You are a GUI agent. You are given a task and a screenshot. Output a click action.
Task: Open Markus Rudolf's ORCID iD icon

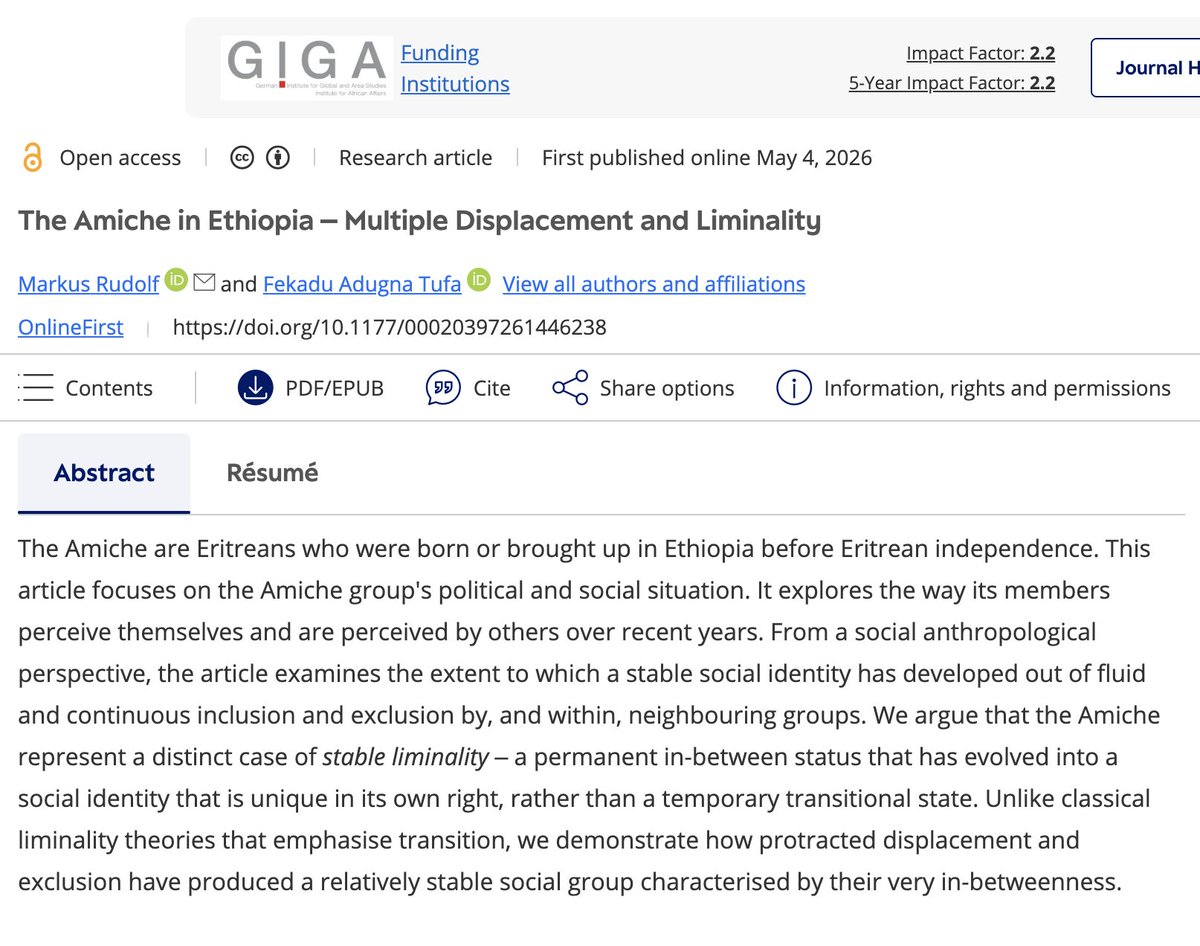click(x=177, y=281)
